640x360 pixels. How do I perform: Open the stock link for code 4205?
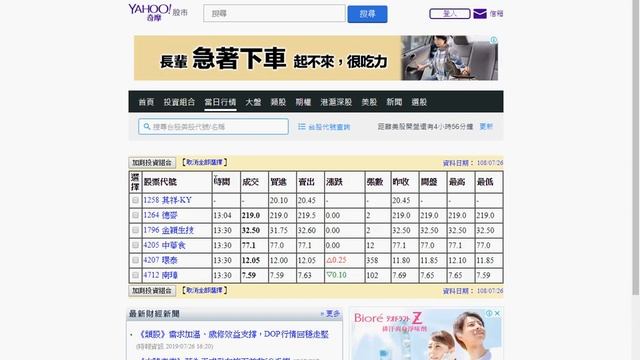pos(164,245)
